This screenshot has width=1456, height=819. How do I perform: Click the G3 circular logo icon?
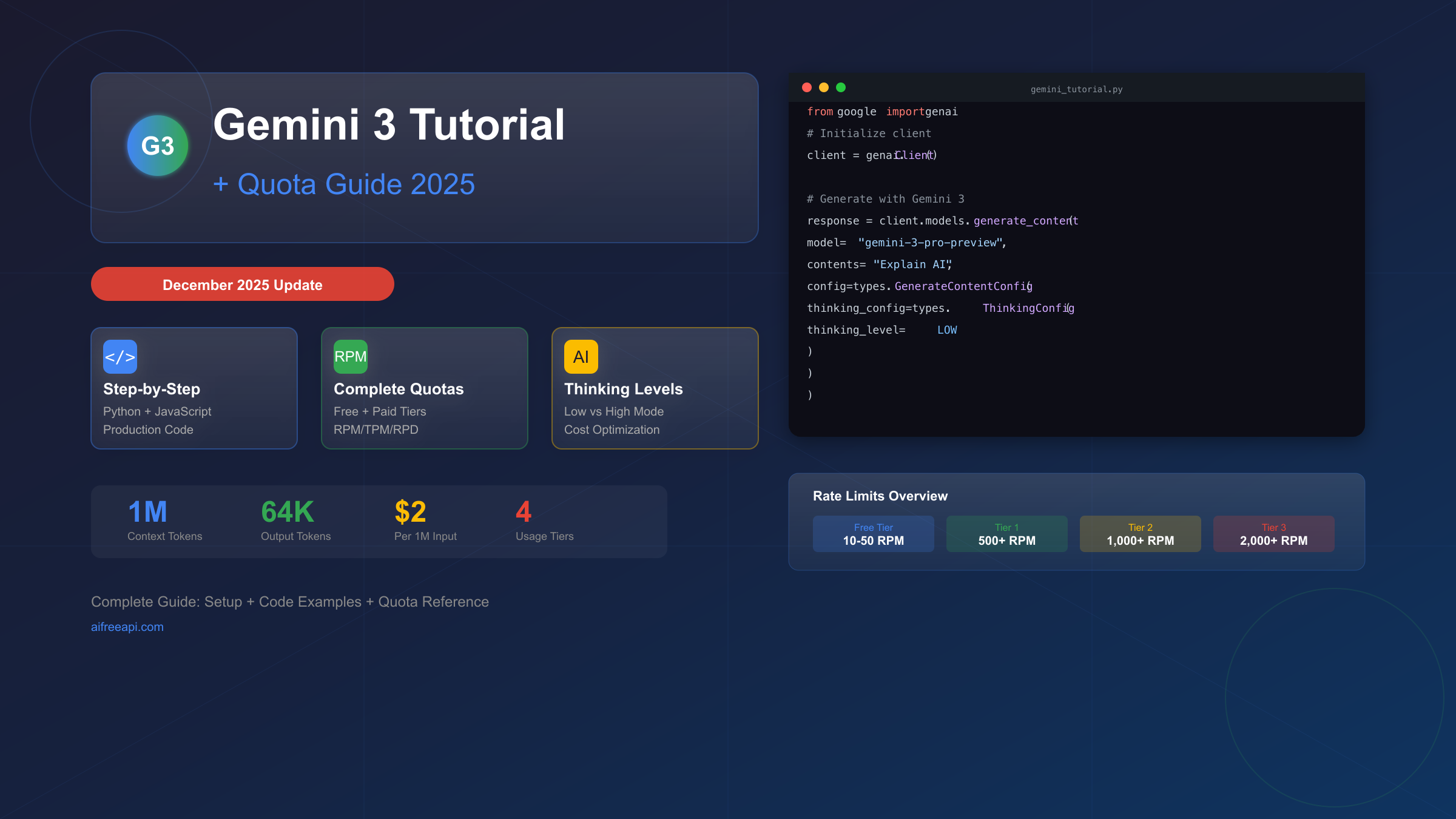click(157, 146)
